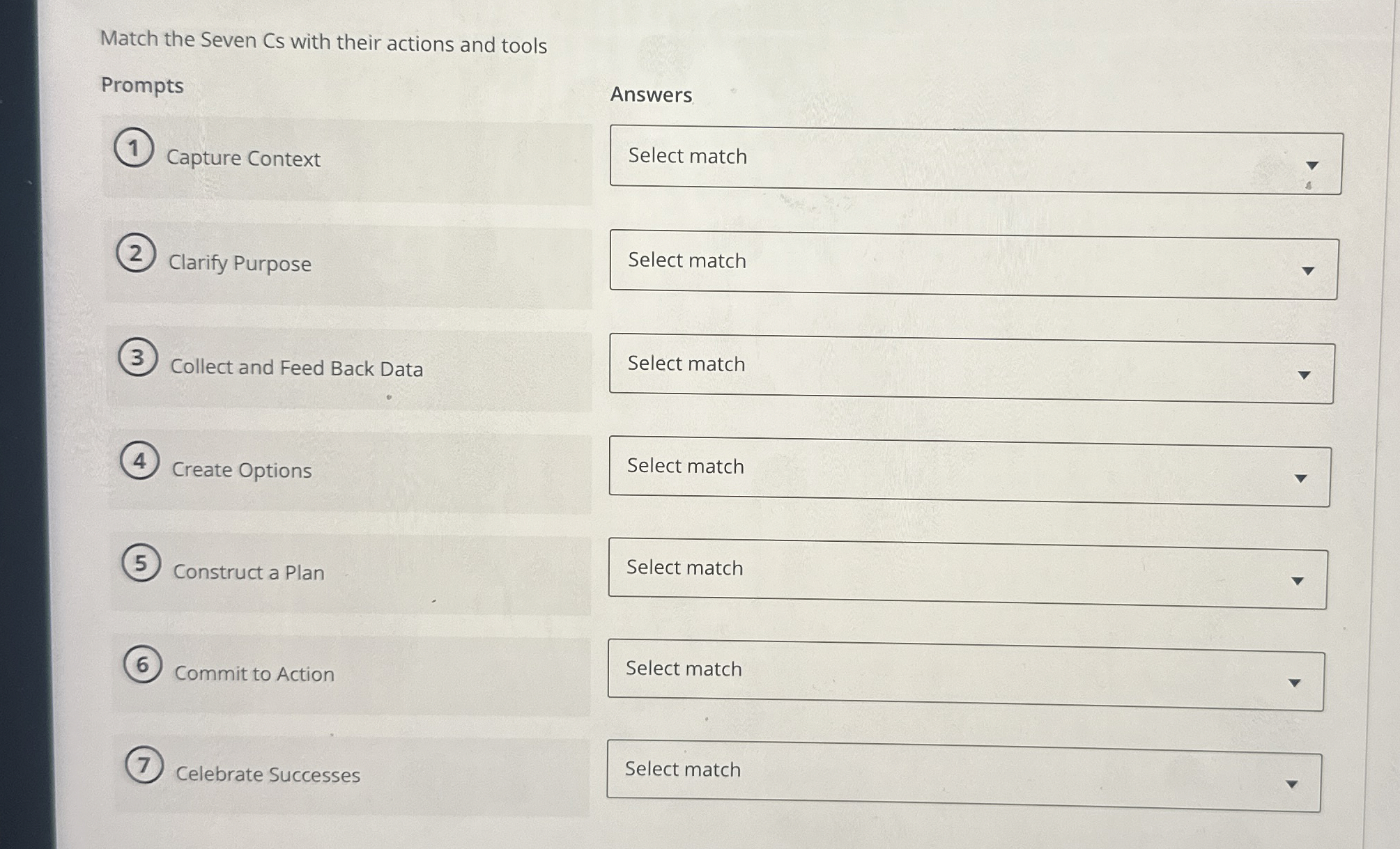Click the Prompts column heading
This screenshot has width=1400, height=849.
141,85
